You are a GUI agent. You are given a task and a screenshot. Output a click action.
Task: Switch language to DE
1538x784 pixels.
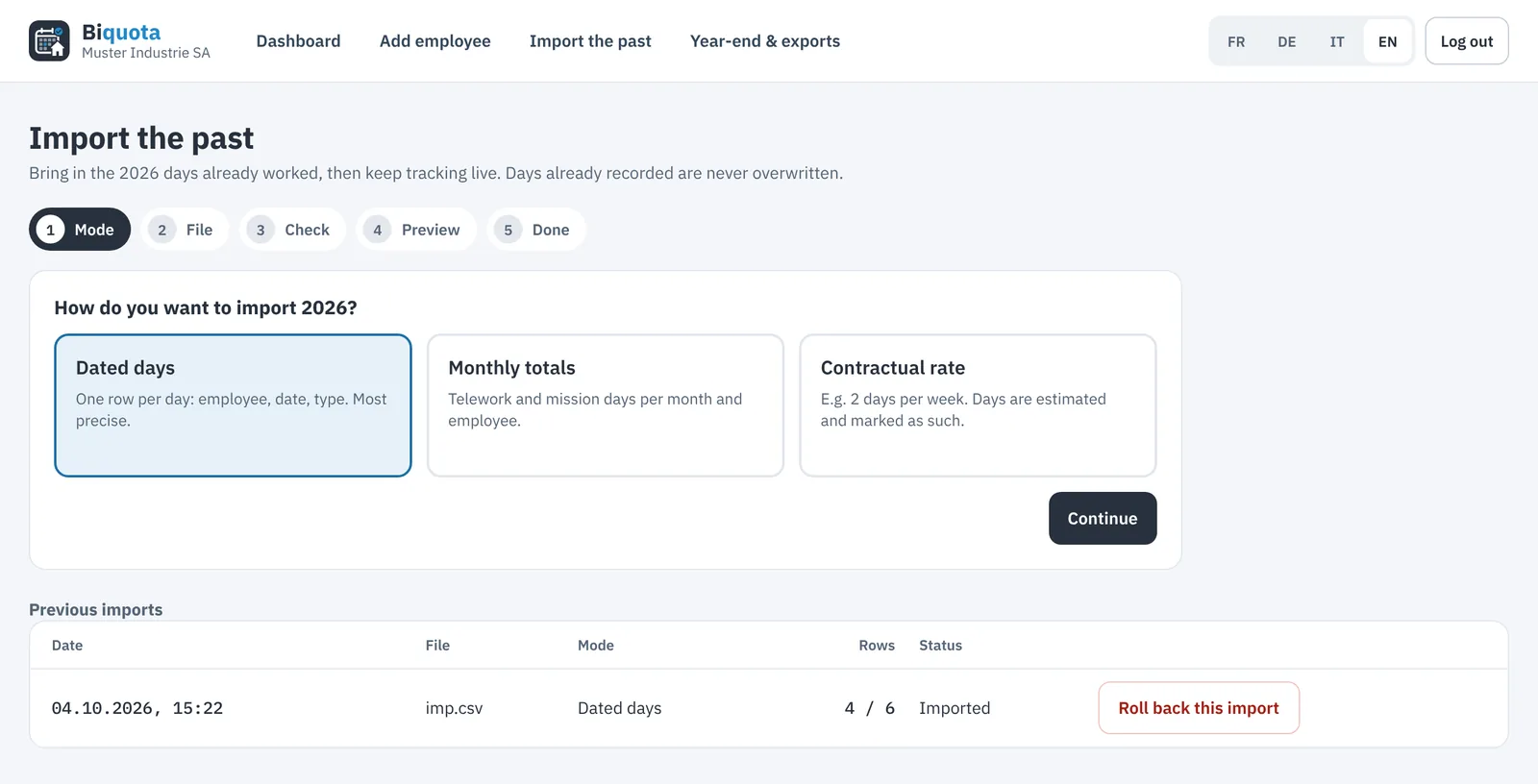click(1286, 41)
